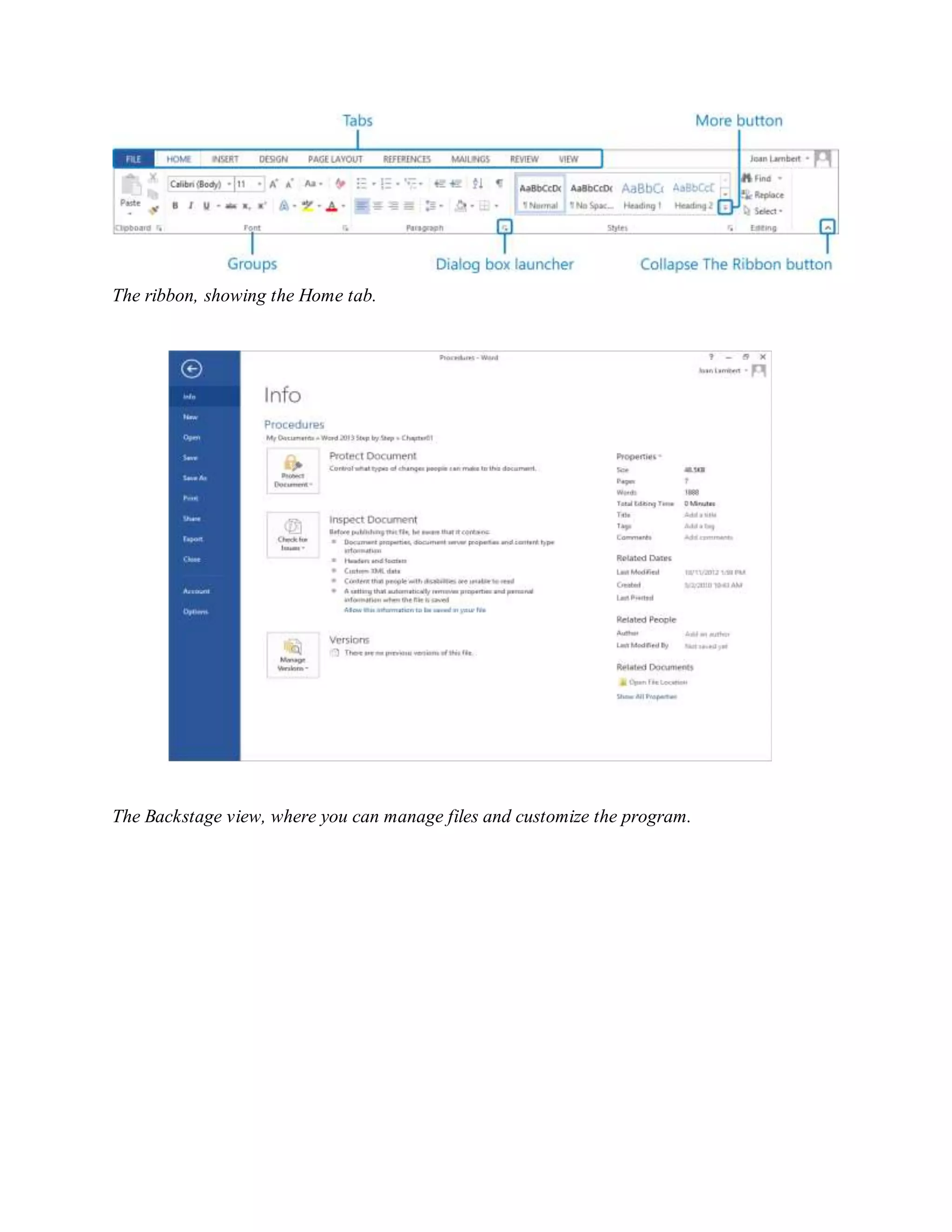Toggle Italic formatting in ribbon

pos(191,206)
